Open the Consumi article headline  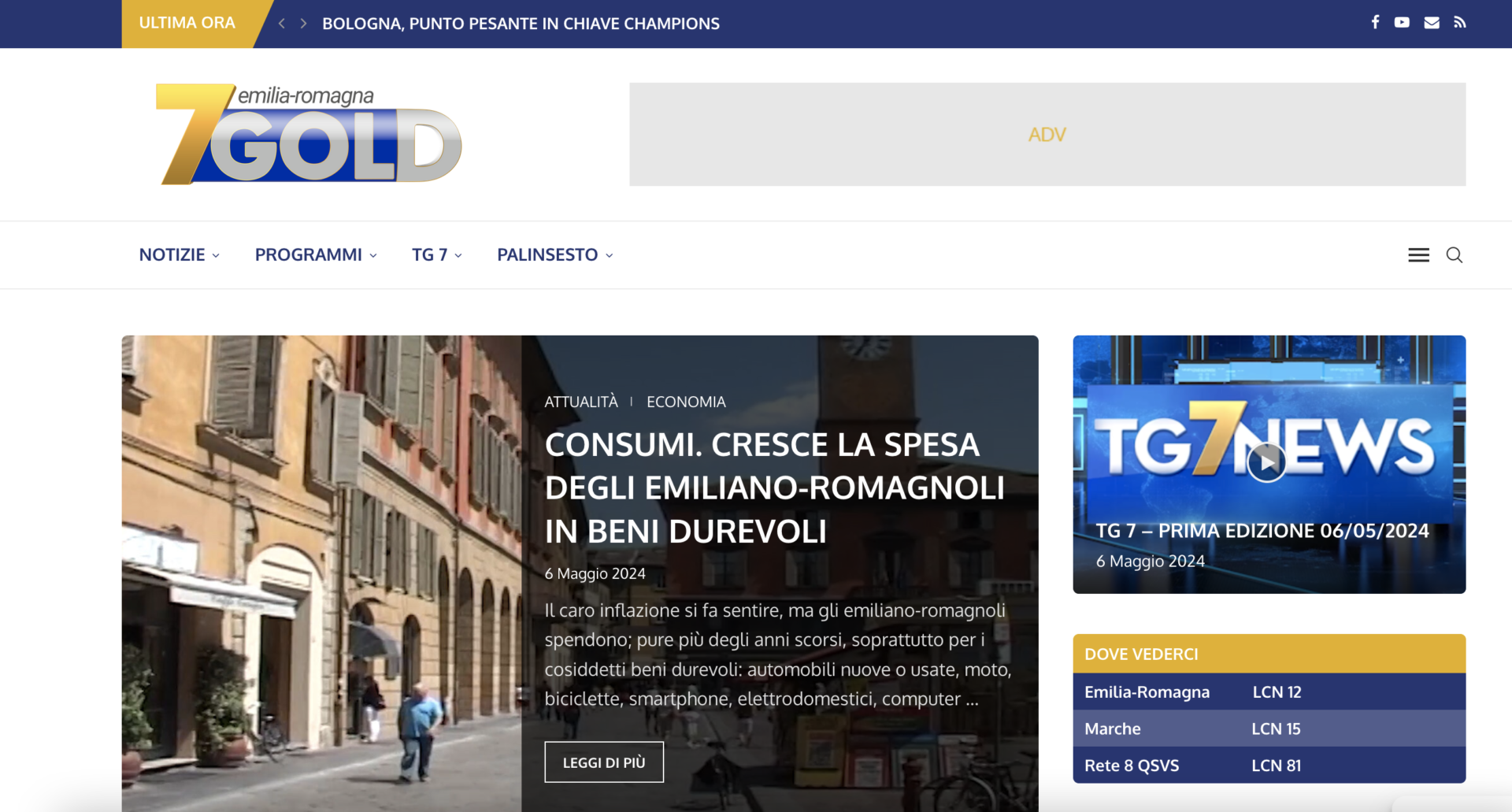(775, 488)
